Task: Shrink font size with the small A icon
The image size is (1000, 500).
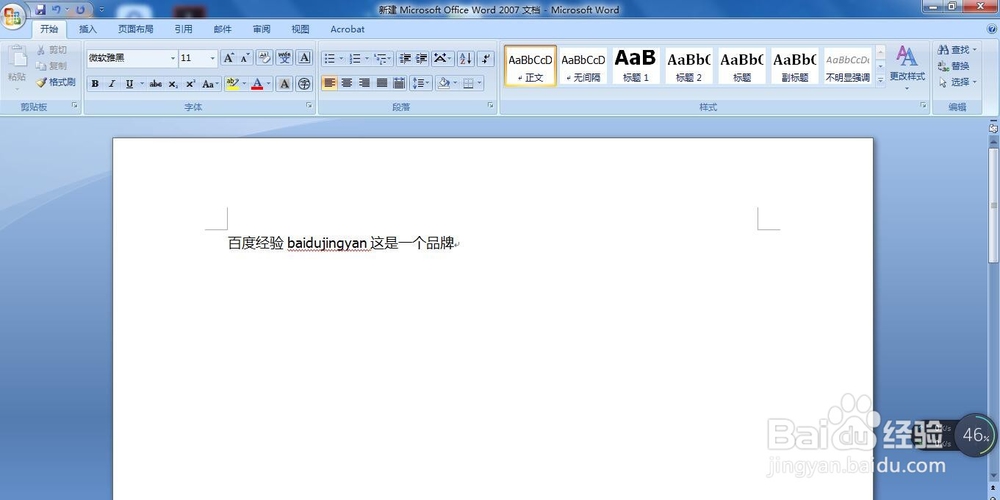Action: click(245, 58)
